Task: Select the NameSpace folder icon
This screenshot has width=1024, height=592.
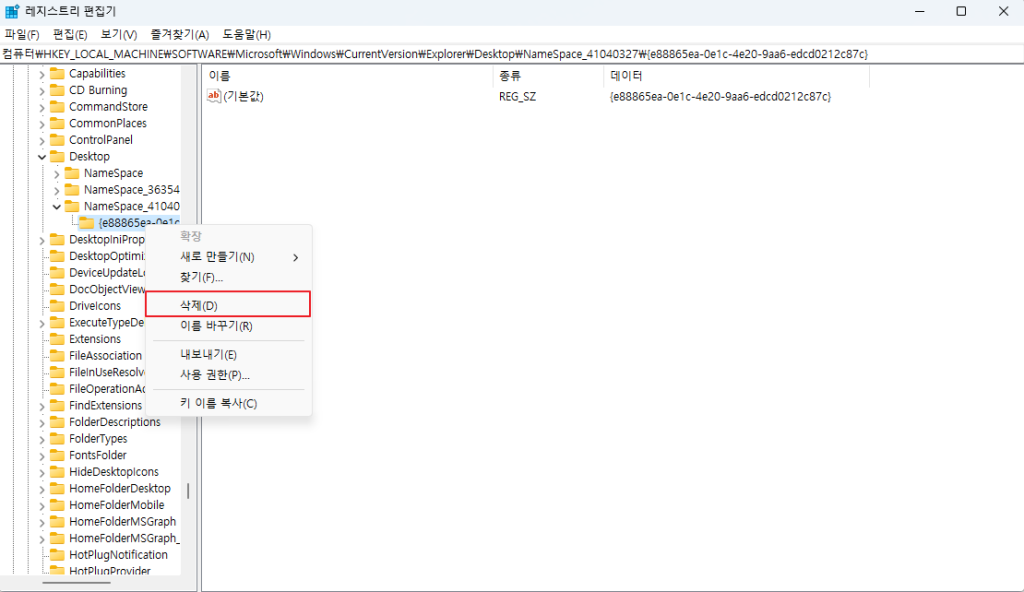Action: [72, 173]
